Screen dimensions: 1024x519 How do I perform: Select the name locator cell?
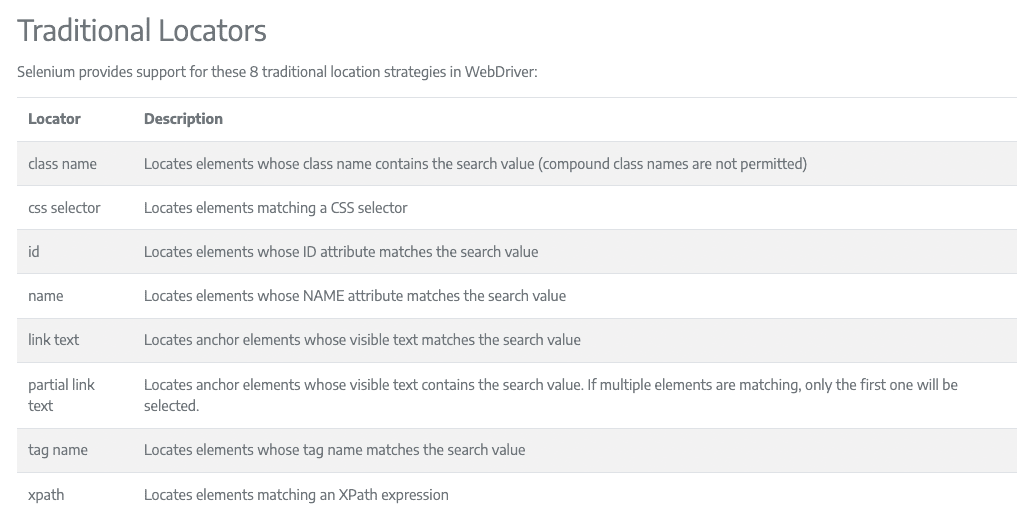tap(46, 296)
